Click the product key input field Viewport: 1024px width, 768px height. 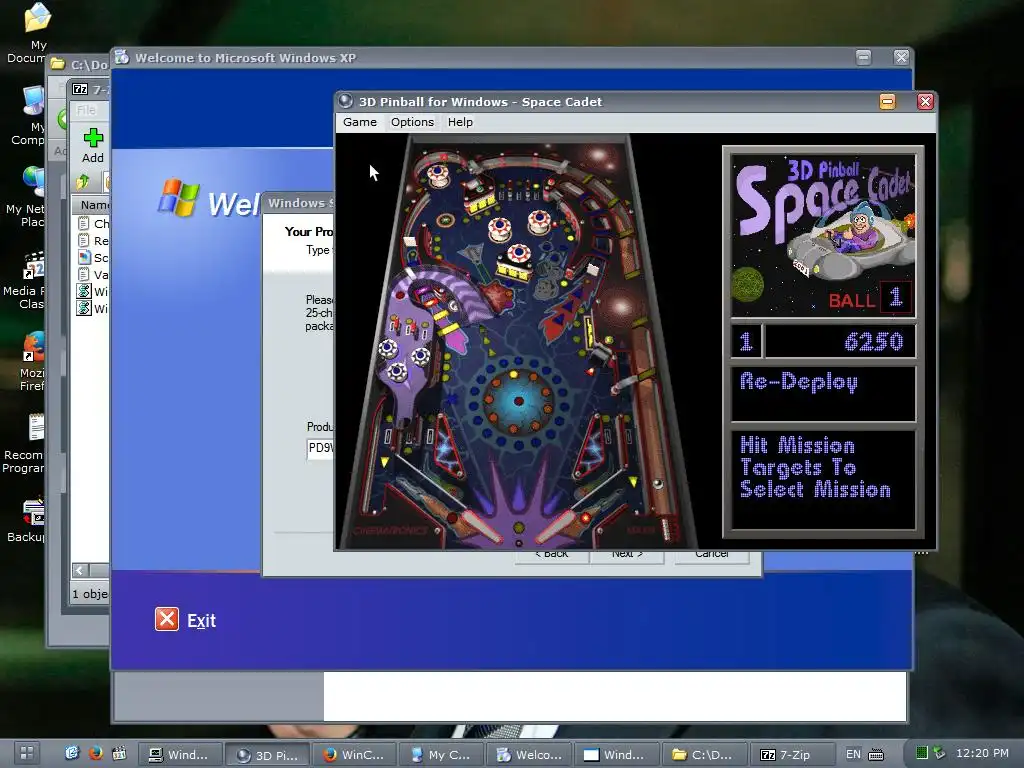click(x=320, y=449)
